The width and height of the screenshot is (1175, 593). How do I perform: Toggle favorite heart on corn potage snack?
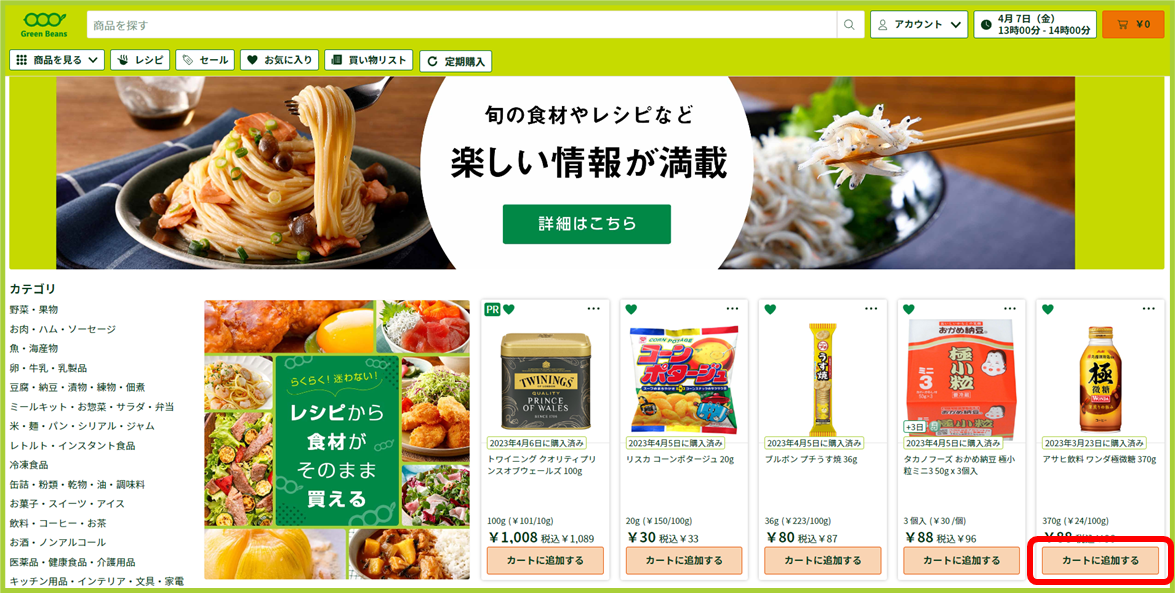[631, 309]
